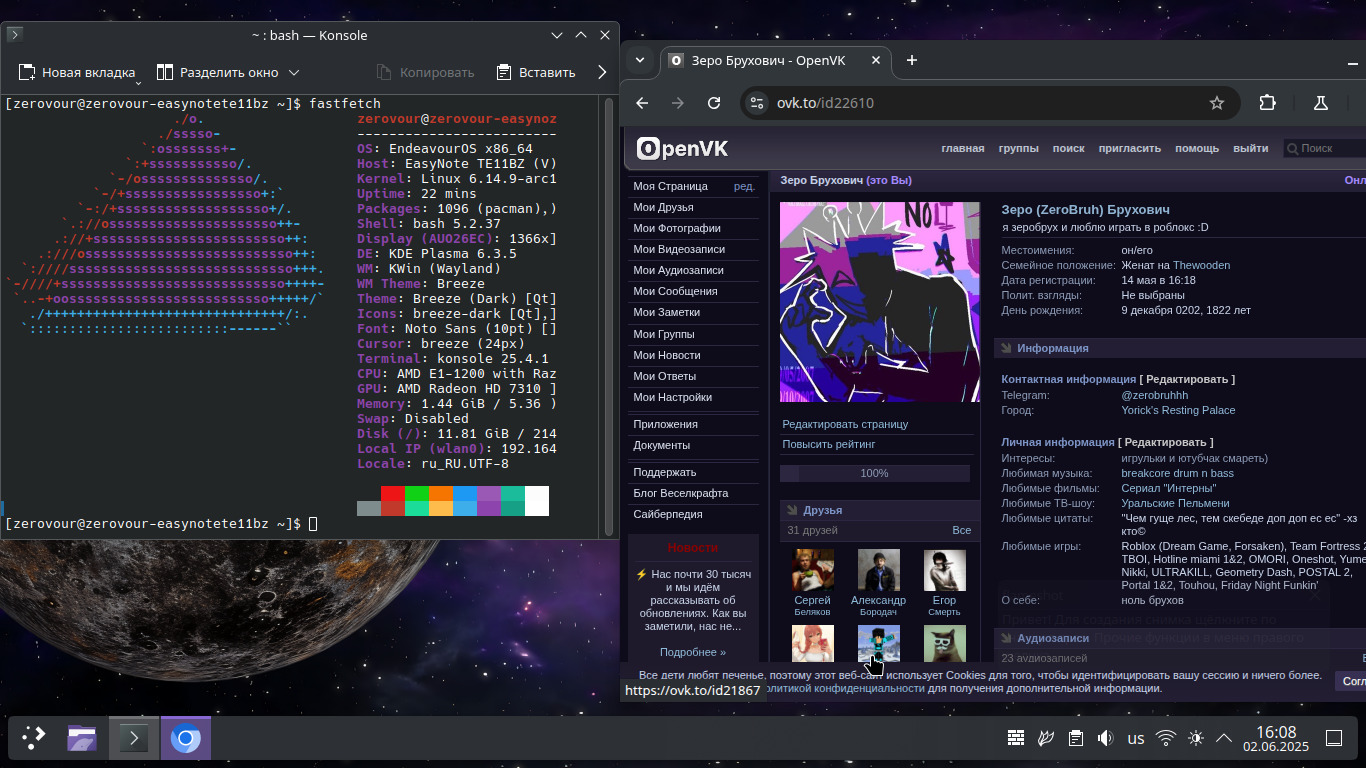Click the site information icon in address bar
The width and height of the screenshot is (1366, 768).
coord(757,103)
